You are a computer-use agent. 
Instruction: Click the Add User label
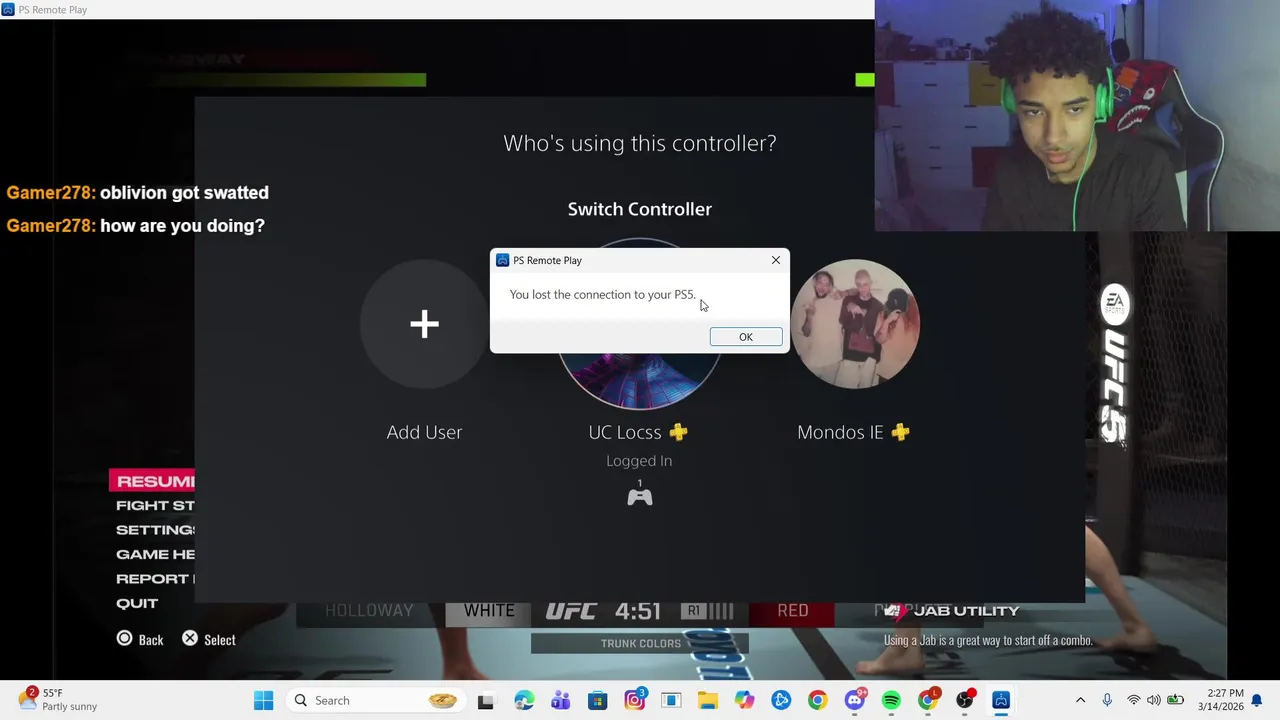point(424,432)
